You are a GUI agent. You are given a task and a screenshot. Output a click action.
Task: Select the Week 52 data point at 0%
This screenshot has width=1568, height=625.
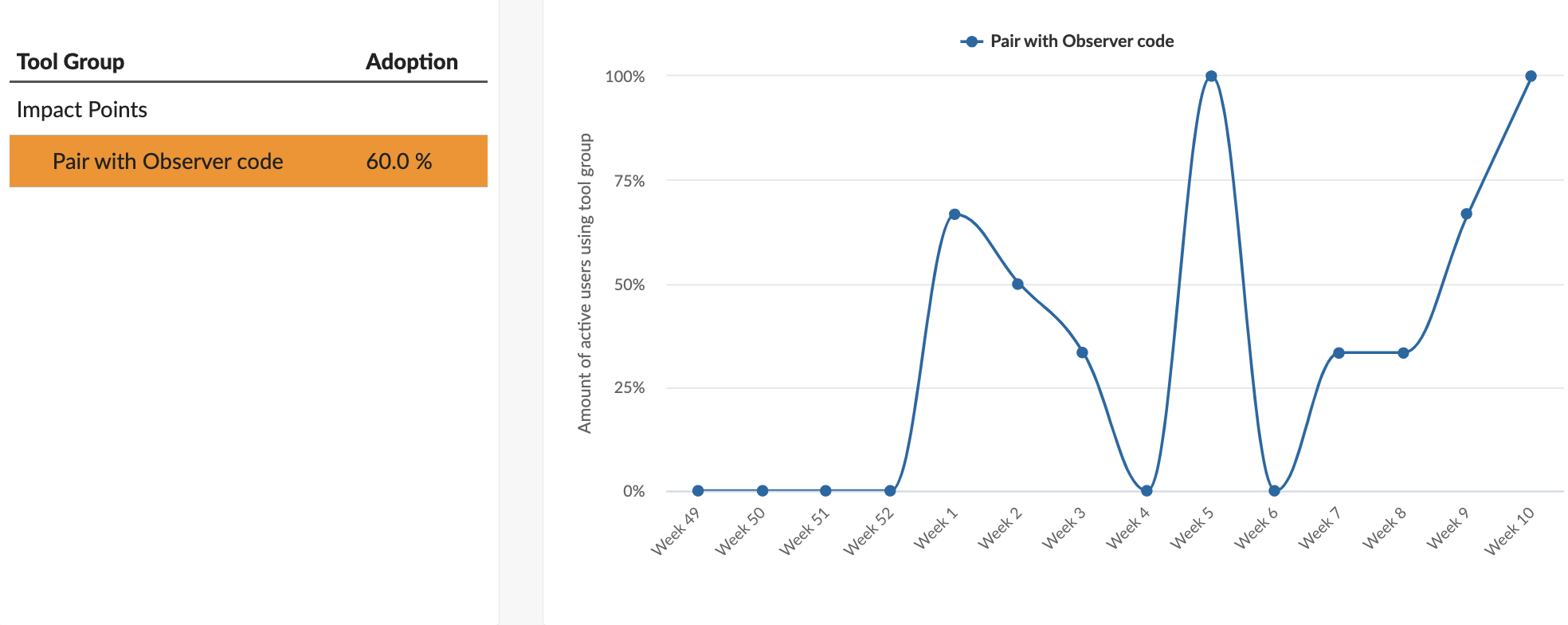click(x=890, y=491)
